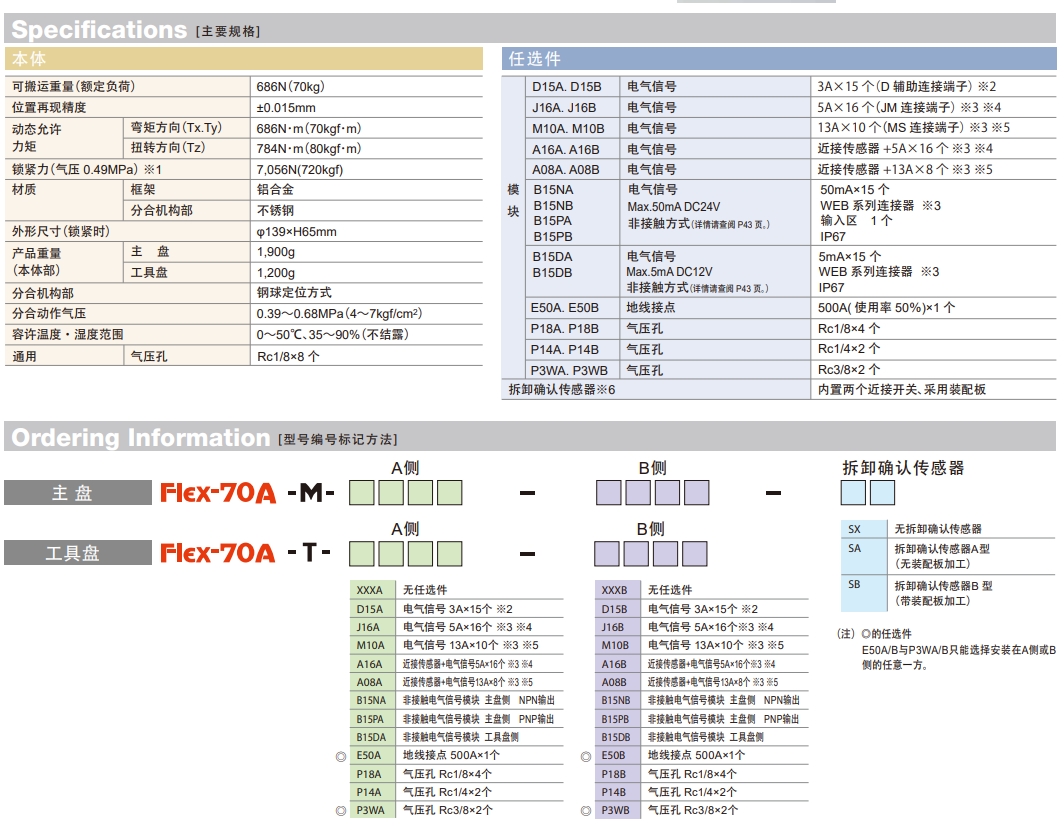The image size is (1064, 830).
Task: Click the XXXB code in B侧 list
Action: [x=614, y=590]
